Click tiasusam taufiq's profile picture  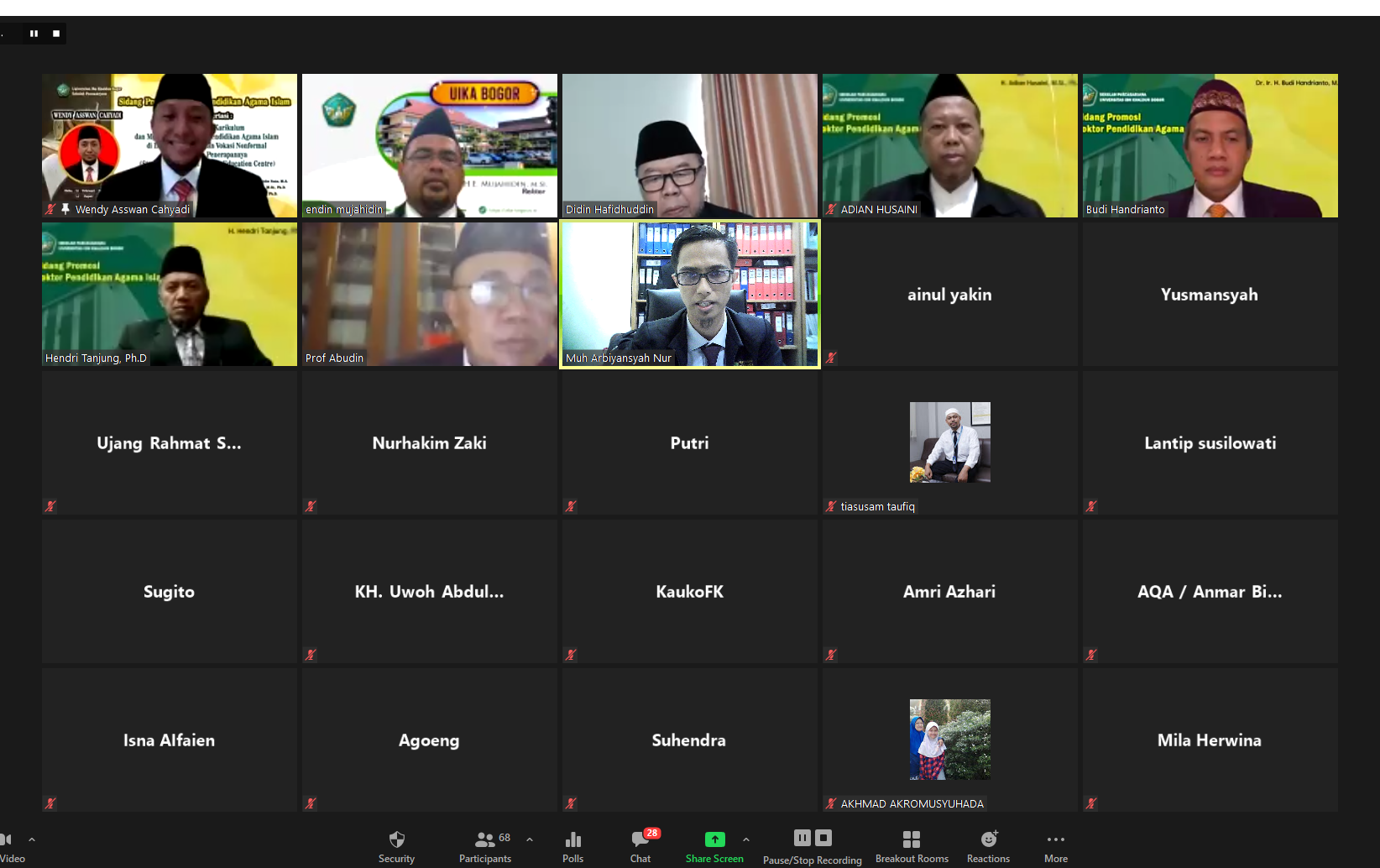tap(949, 442)
